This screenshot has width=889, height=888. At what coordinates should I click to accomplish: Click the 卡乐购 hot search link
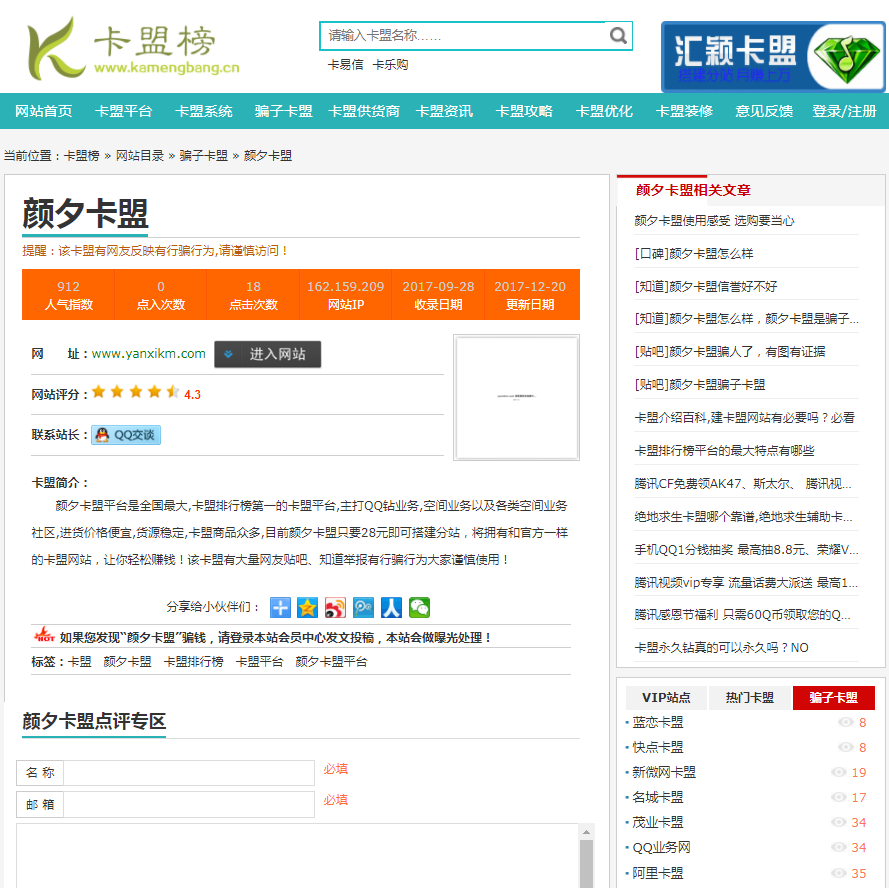[390, 65]
